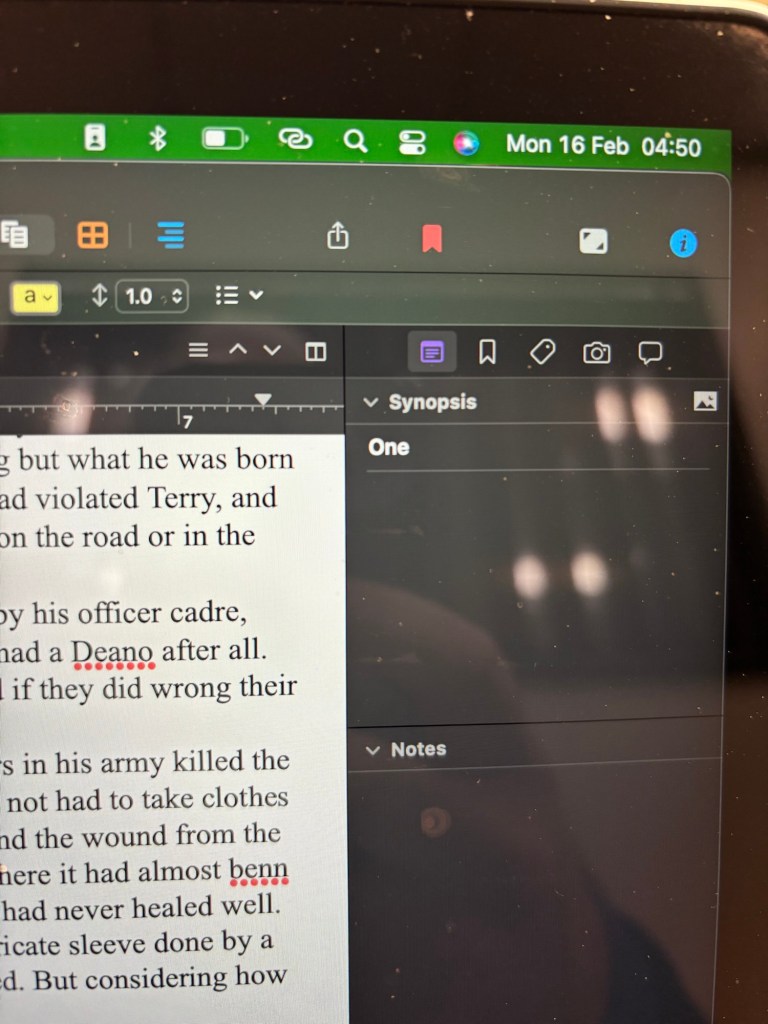
Task: Toggle the inspector with blue info button
Action: (683, 243)
